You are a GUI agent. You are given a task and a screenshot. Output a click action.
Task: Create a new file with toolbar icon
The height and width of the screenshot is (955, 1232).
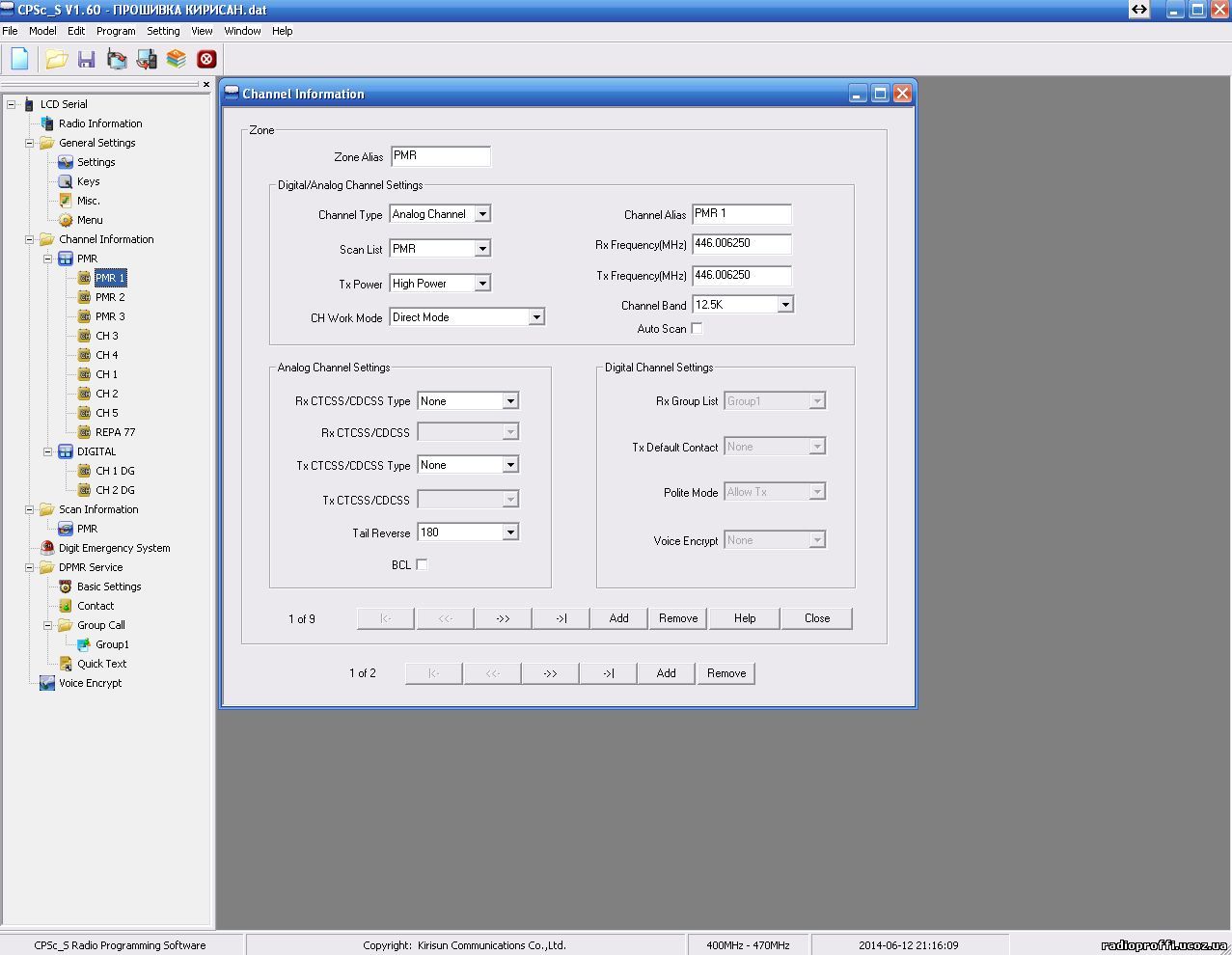(19, 59)
